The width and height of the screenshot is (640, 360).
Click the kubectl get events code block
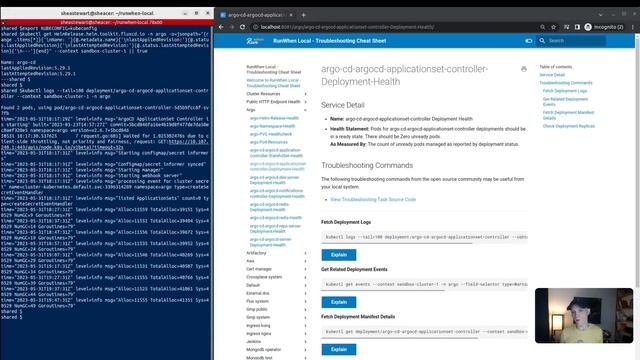(x=424, y=284)
